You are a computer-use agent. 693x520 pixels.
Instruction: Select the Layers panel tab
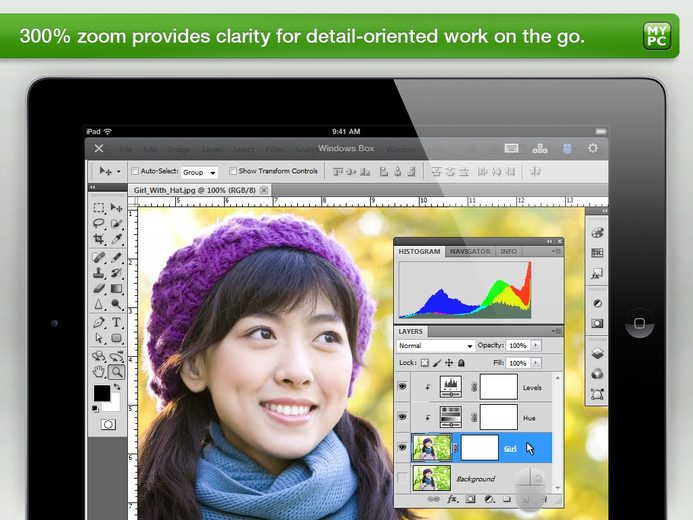point(411,331)
